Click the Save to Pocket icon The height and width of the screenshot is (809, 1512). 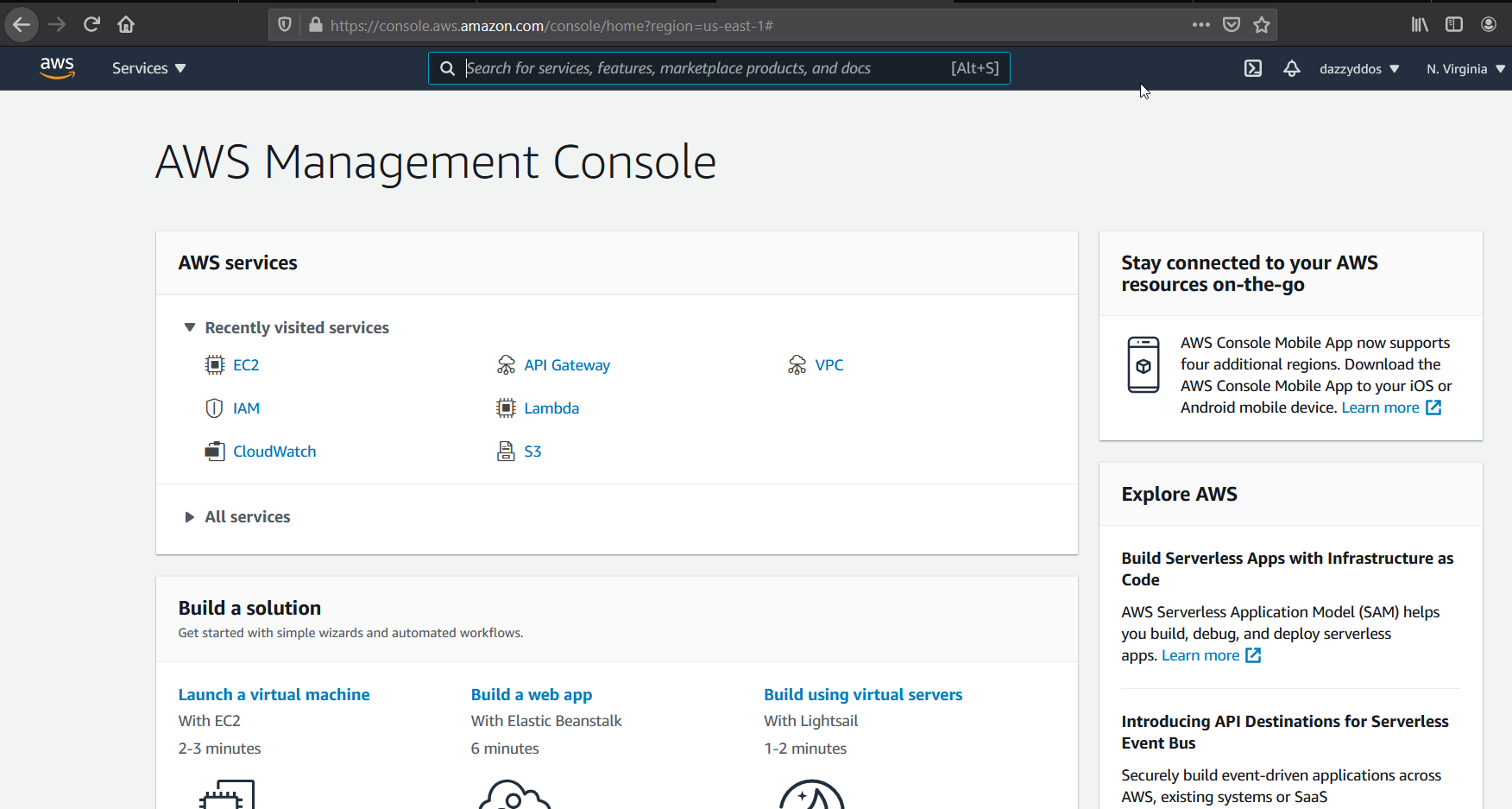(1232, 25)
